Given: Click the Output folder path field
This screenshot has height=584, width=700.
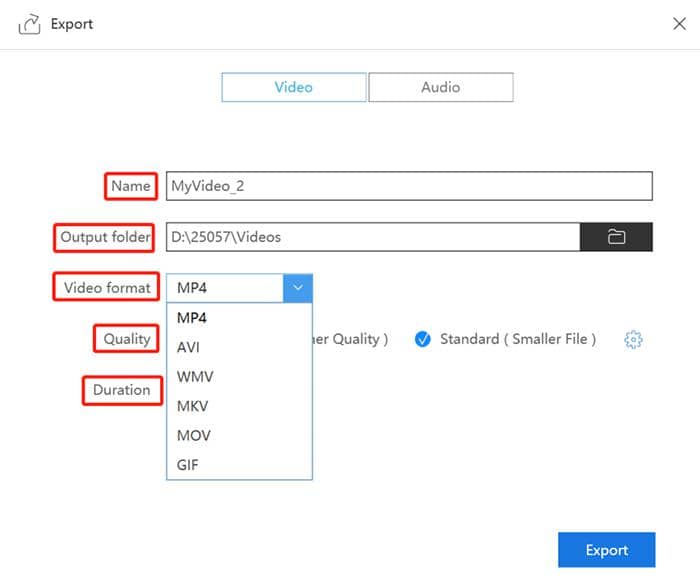Looking at the screenshot, I should [372, 237].
